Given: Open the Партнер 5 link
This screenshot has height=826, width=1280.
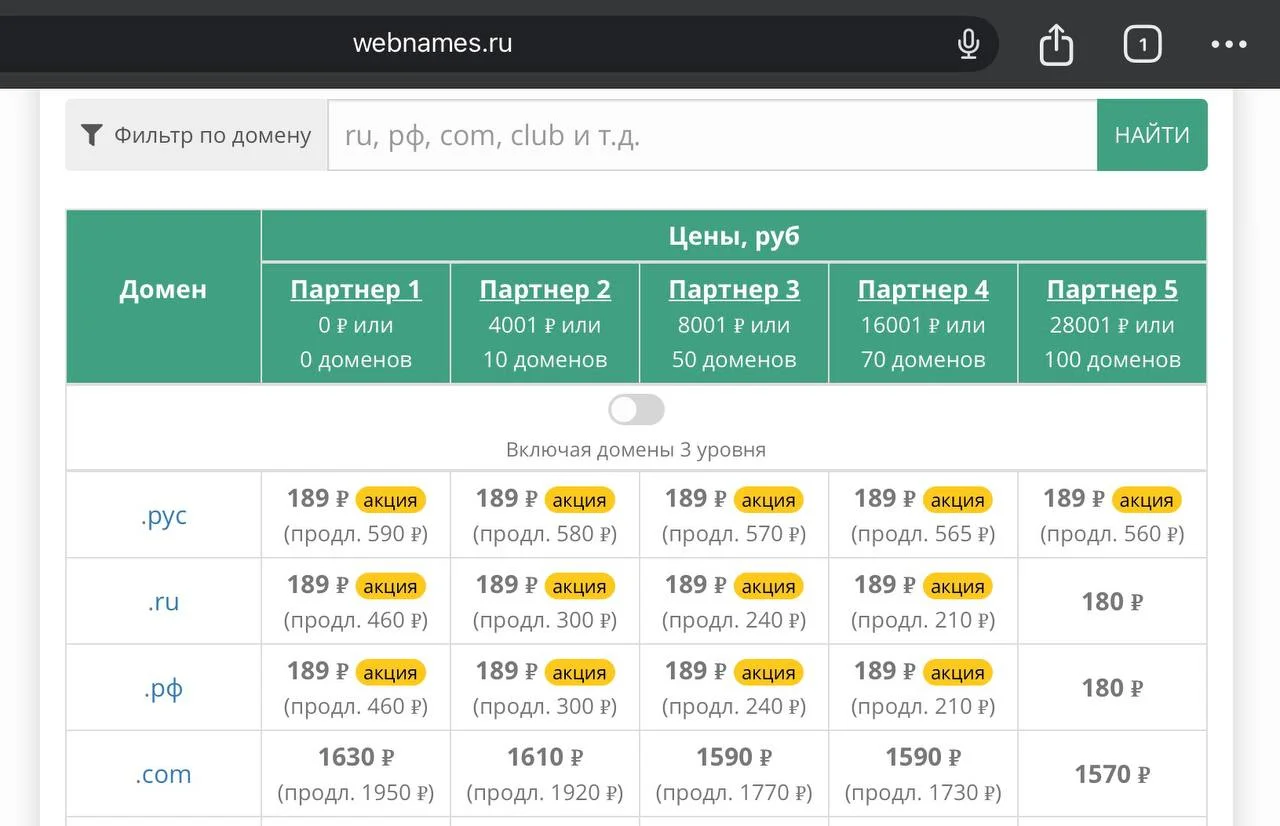Looking at the screenshot, I should coord(1112,290).
